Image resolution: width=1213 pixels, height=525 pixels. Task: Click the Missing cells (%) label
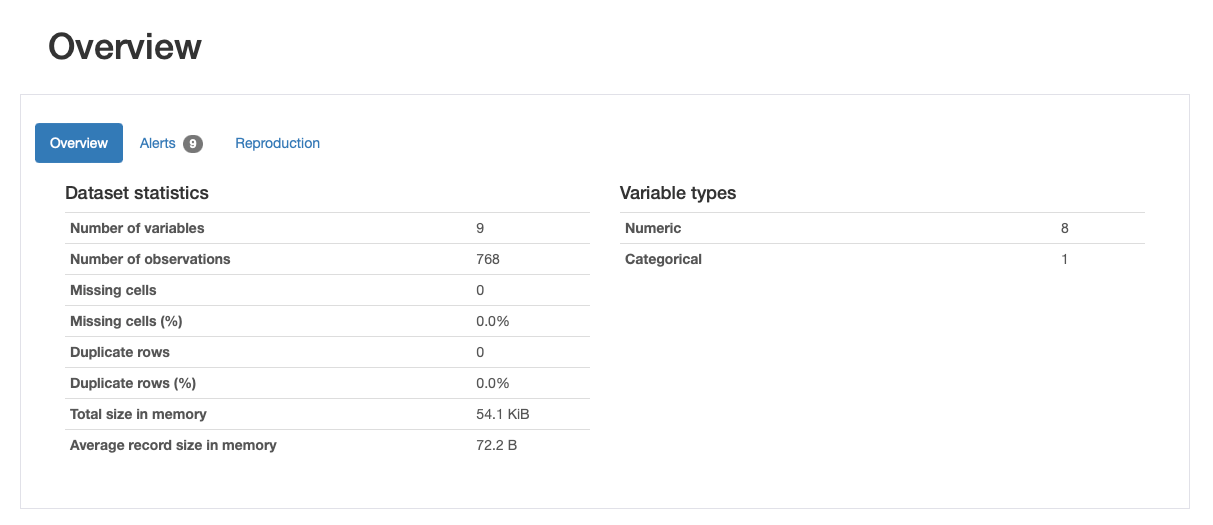click(x=126, y=321)
